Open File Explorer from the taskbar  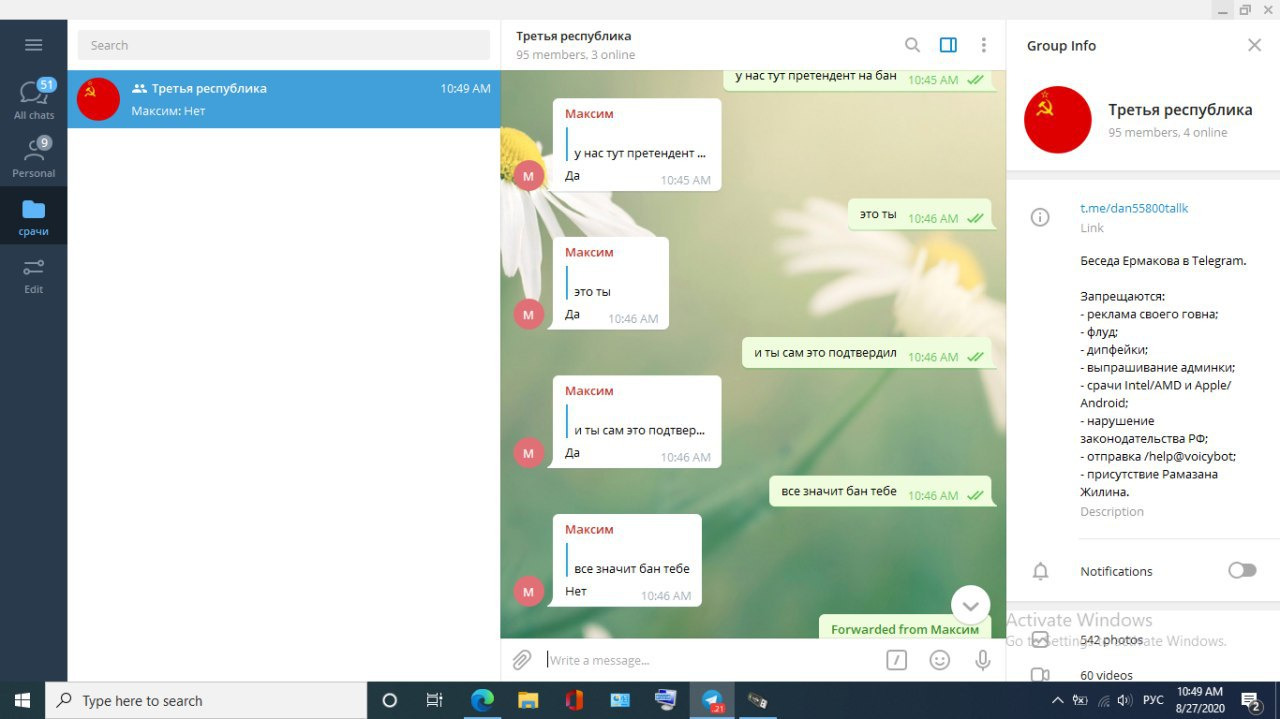click(528, 701)
